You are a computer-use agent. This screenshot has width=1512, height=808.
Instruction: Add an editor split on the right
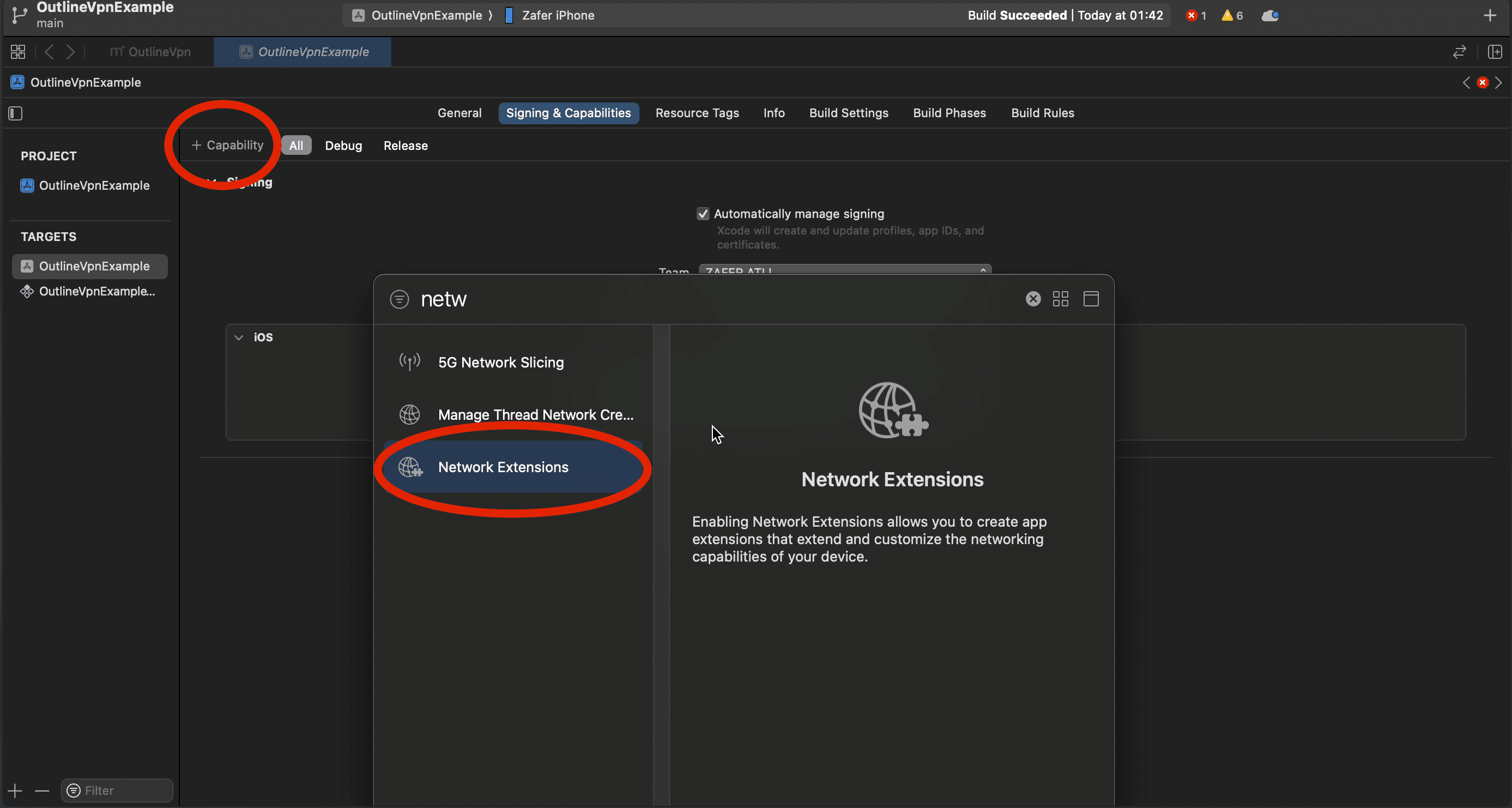1495,52
